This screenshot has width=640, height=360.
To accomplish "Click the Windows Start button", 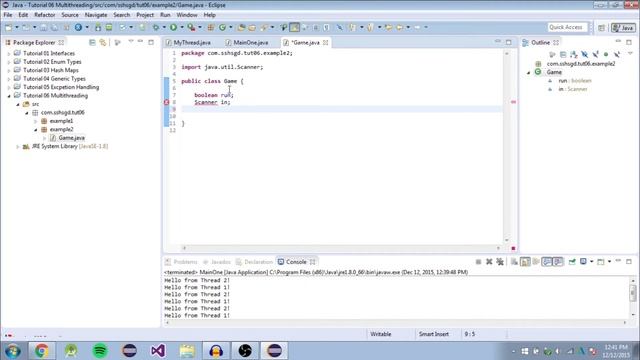I will pyautogui.click(x=12, y=351).
